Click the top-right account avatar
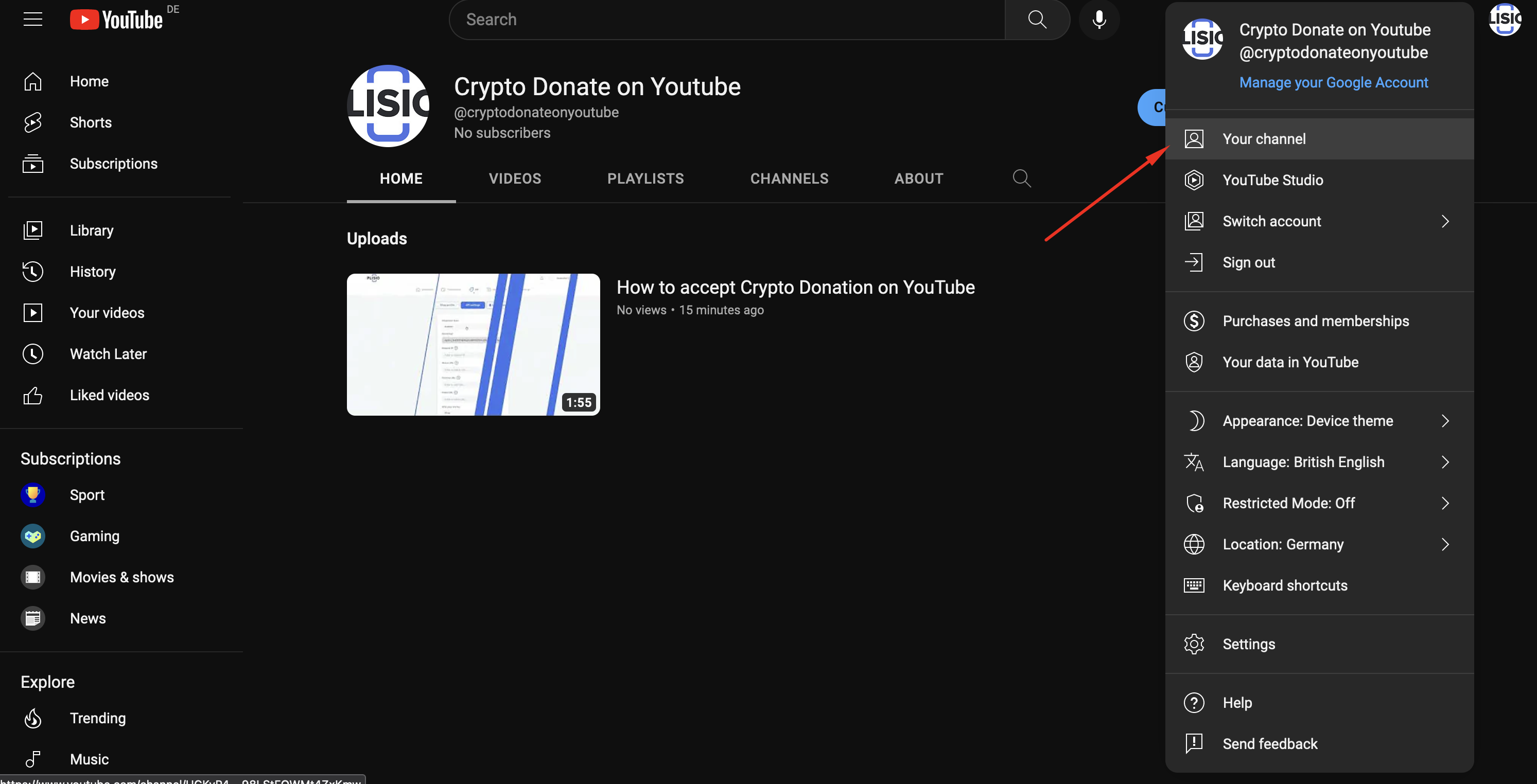This screenshot has height=784, width=1537. (x=1504, y=20)
